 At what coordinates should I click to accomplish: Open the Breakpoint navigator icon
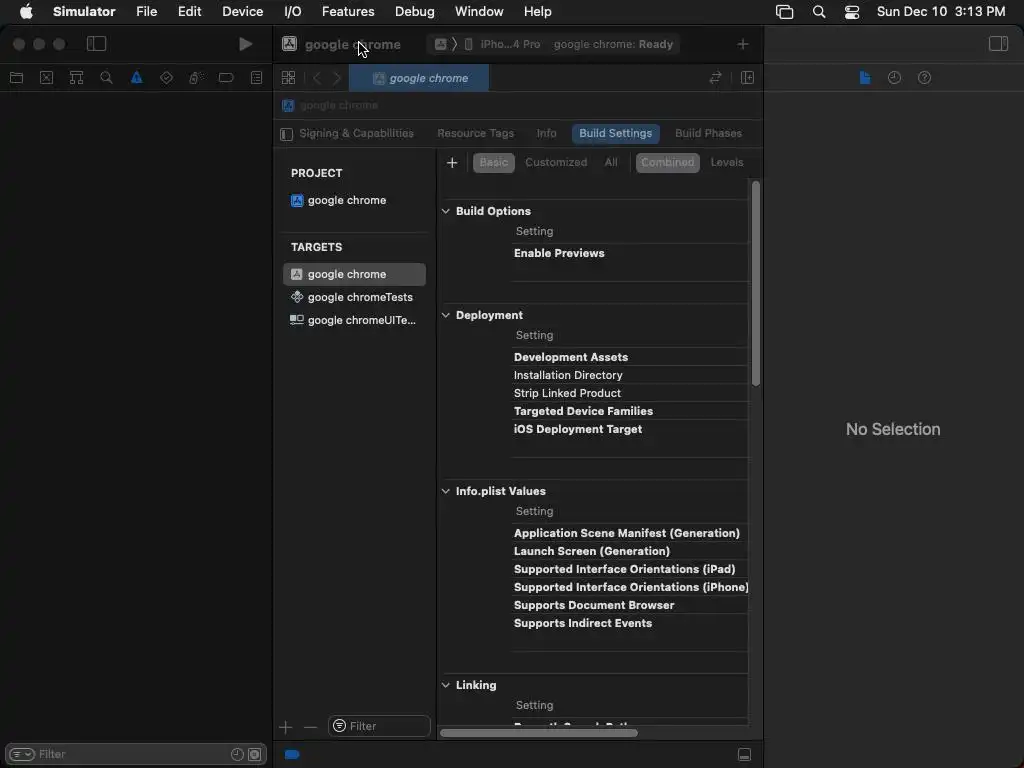tap(226, 78)
